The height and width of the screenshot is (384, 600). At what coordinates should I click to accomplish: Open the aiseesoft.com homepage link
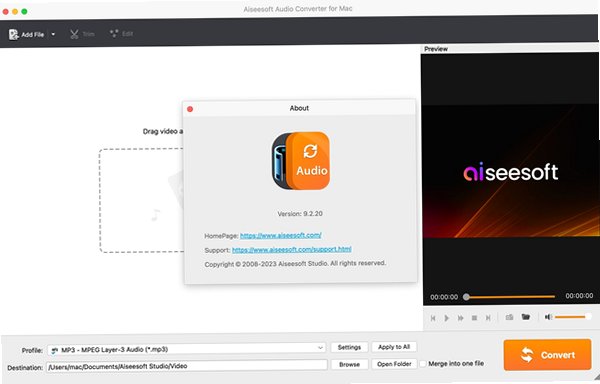280,236
